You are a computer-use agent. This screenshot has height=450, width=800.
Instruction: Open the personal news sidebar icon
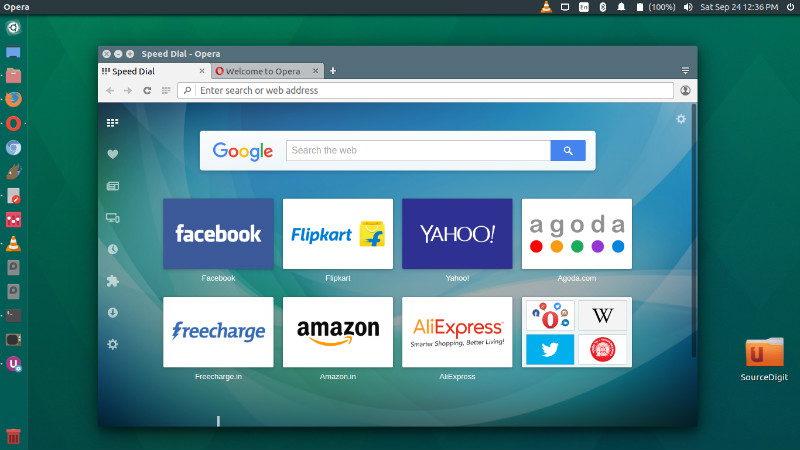[113, 186]
